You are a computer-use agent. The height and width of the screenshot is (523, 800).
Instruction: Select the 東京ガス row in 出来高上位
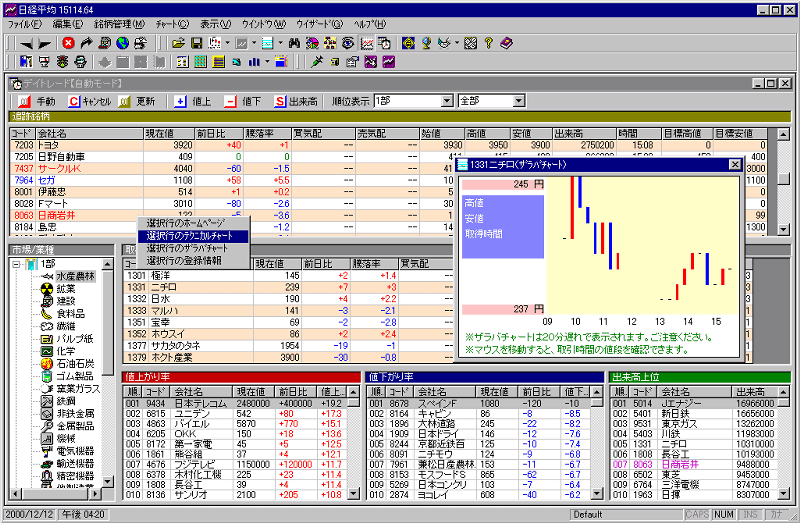pyautogui.click(x=695, y=424)
